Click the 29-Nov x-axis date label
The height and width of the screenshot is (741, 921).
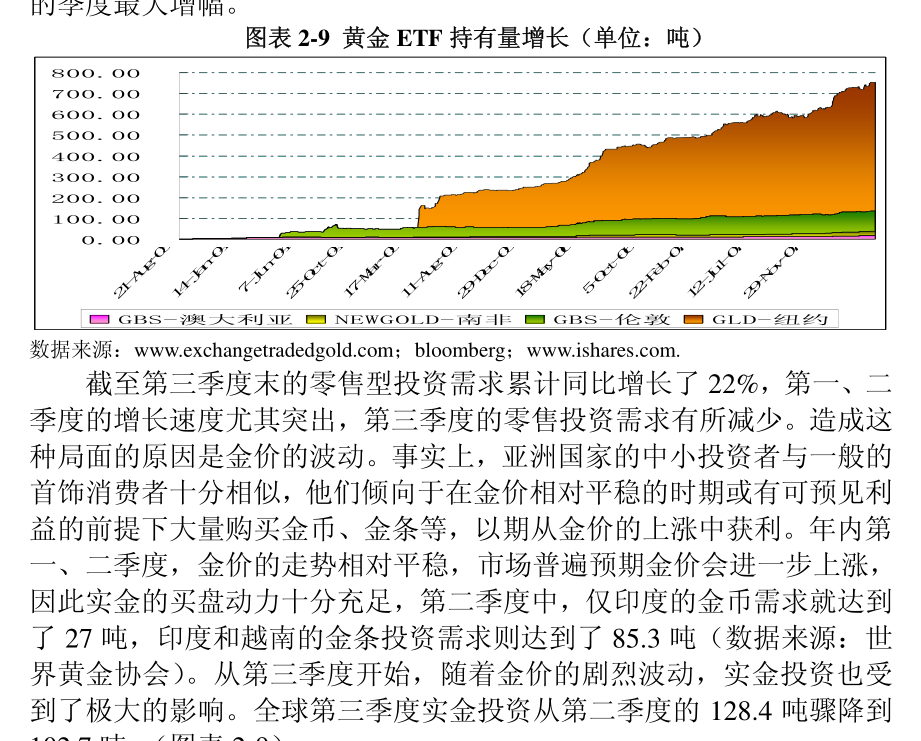click(x=771, y=271)
